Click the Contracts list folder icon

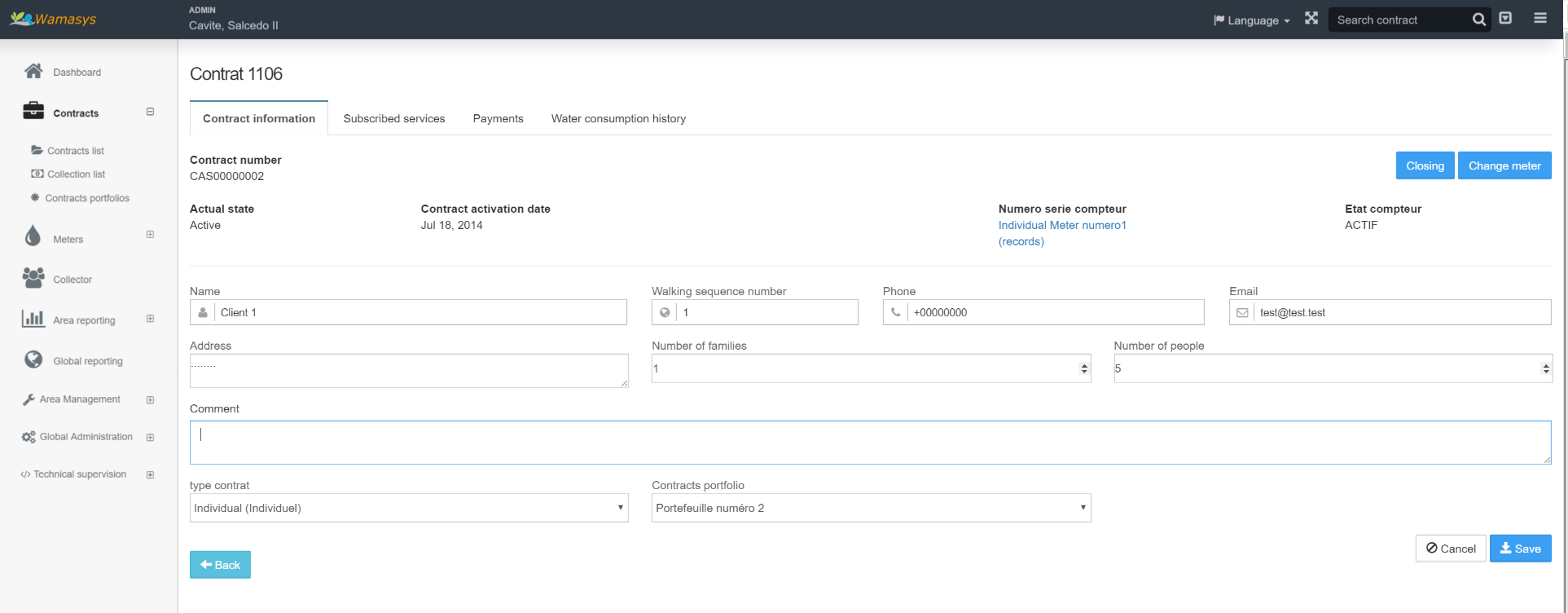[37, 150]
